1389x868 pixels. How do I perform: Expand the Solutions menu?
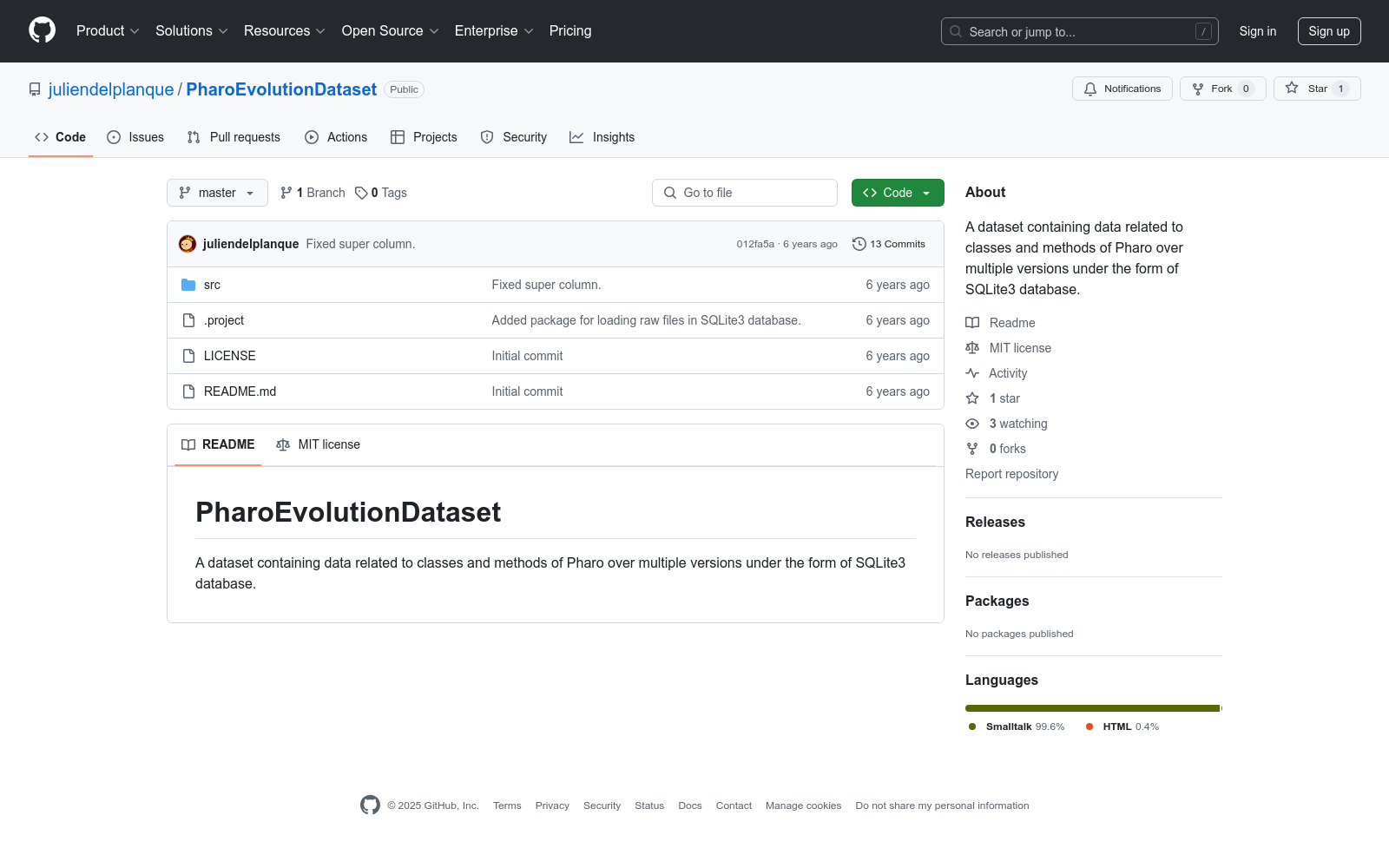point(192,31)
